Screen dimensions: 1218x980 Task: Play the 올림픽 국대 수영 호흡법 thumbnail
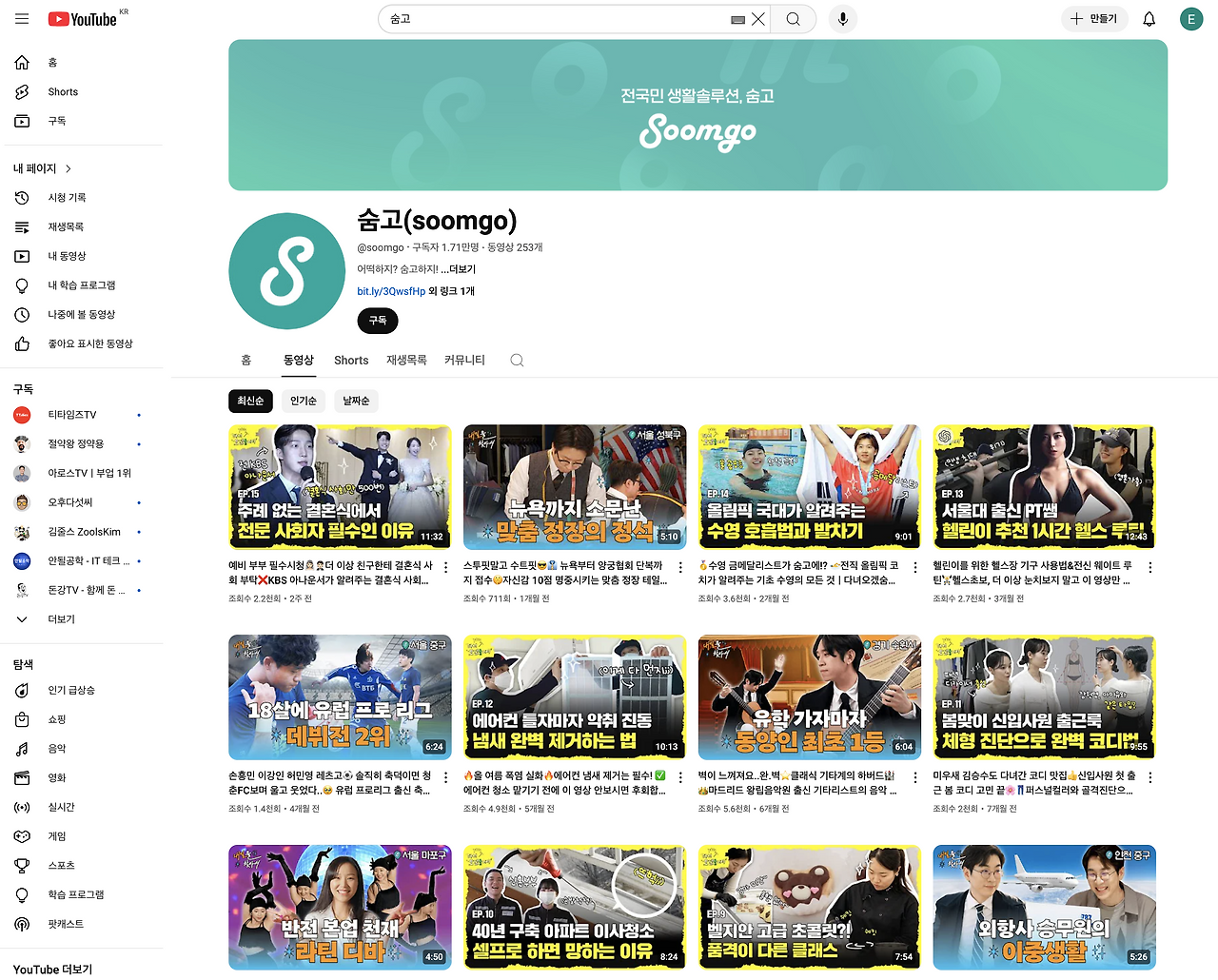click(810, 487)
